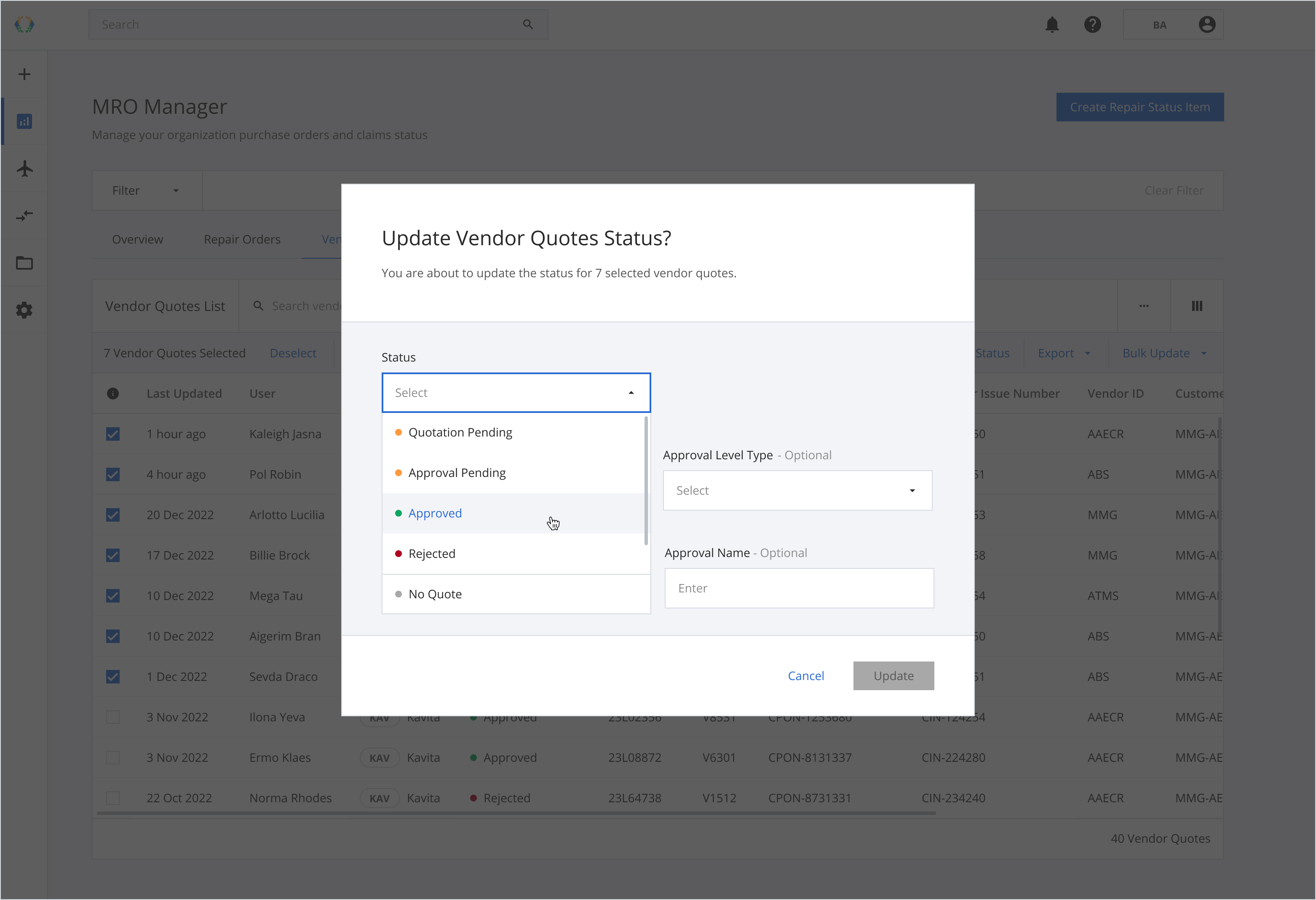Click the Update button
This screenshot has height=900, width=1316.
click(893, 676)
